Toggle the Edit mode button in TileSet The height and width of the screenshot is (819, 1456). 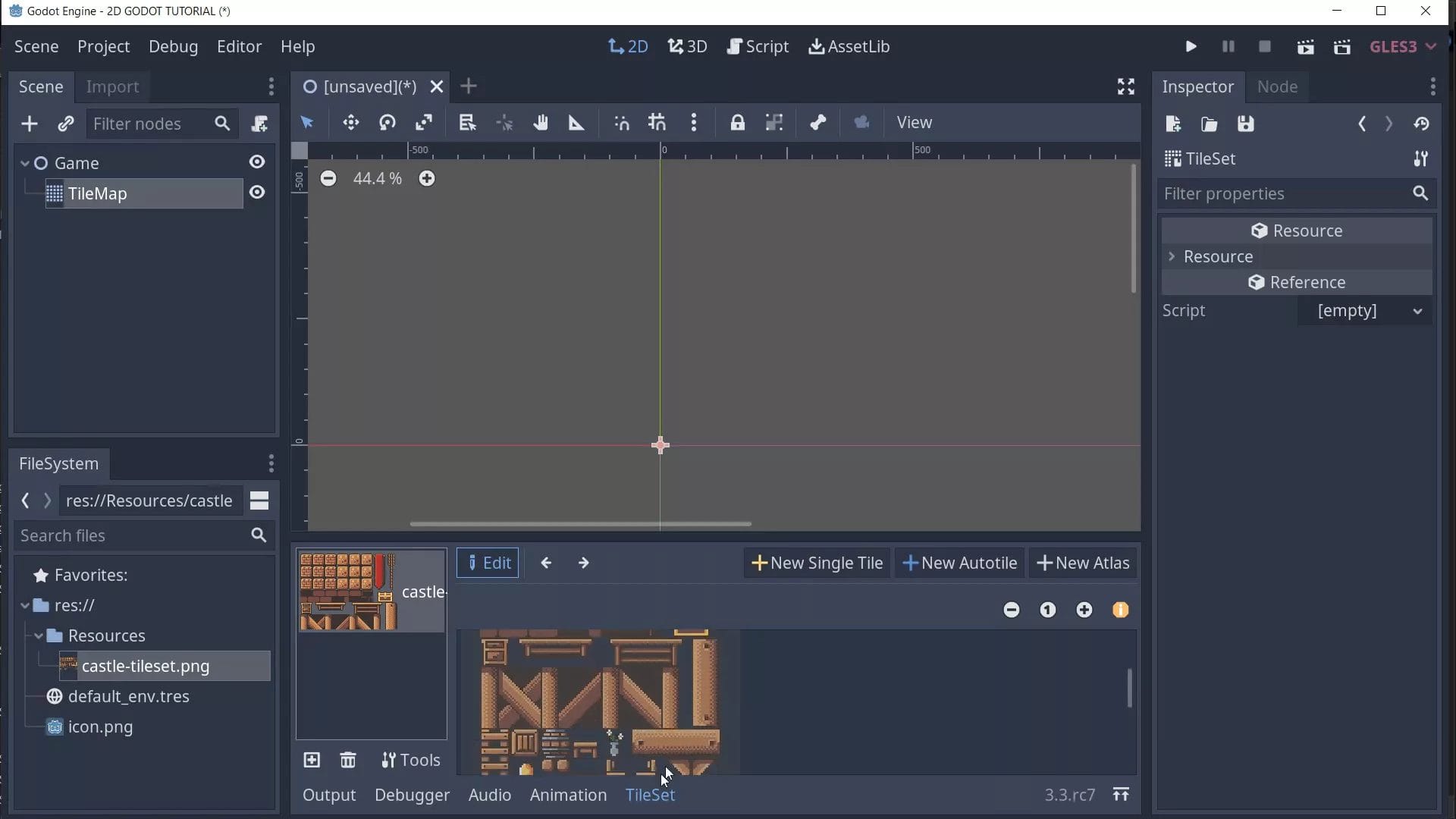point(488,563)
